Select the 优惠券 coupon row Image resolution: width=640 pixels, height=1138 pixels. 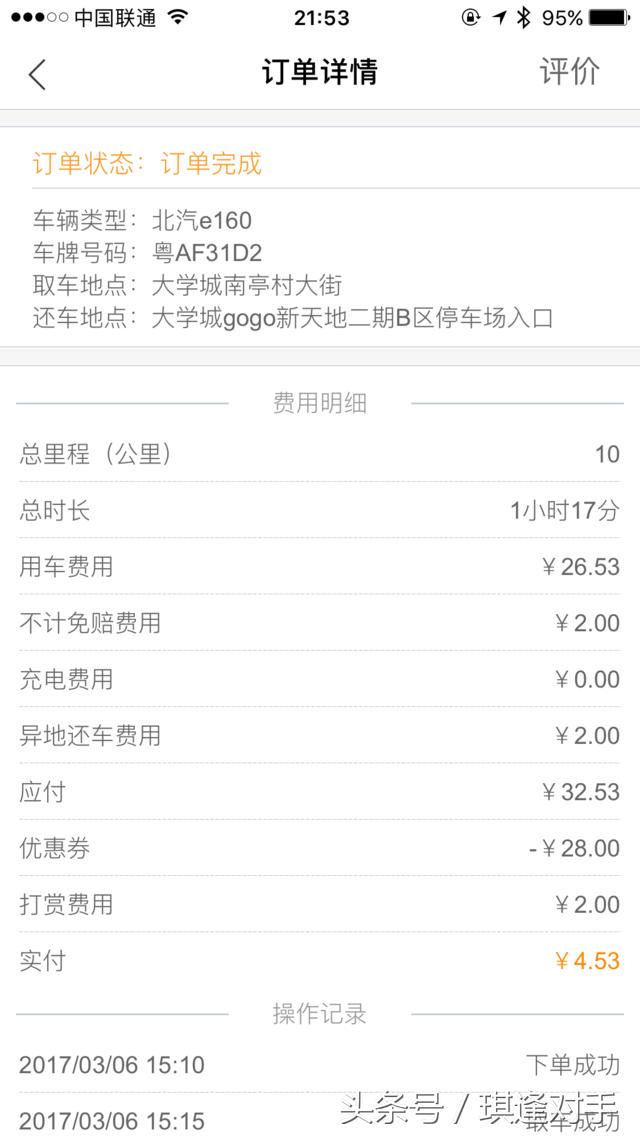coord(320,849)
